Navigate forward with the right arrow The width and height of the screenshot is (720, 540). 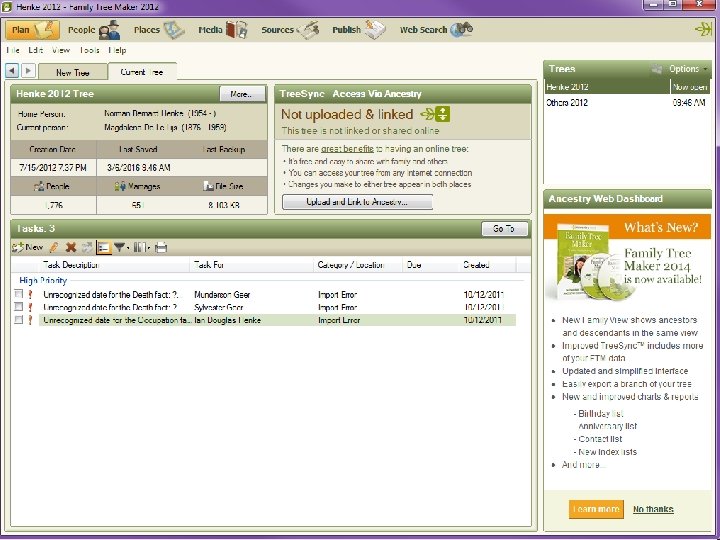(x=28, y=71)
